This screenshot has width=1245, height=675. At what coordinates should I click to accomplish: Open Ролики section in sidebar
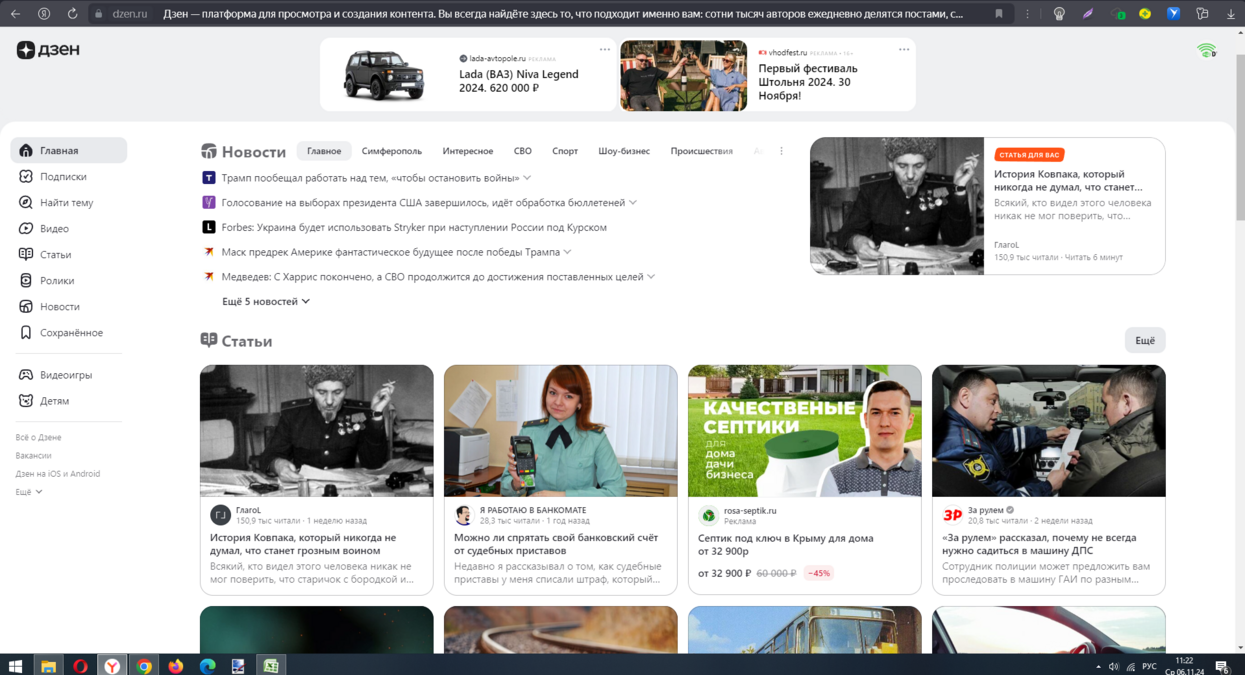[x=57, y=281]
